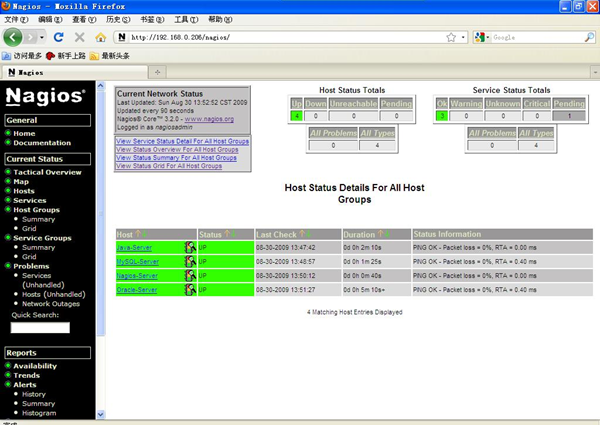The height and width of the screenshot is (425, 601).
Task: Sort Host column descending with down arrow
Action: pos(144,233)
